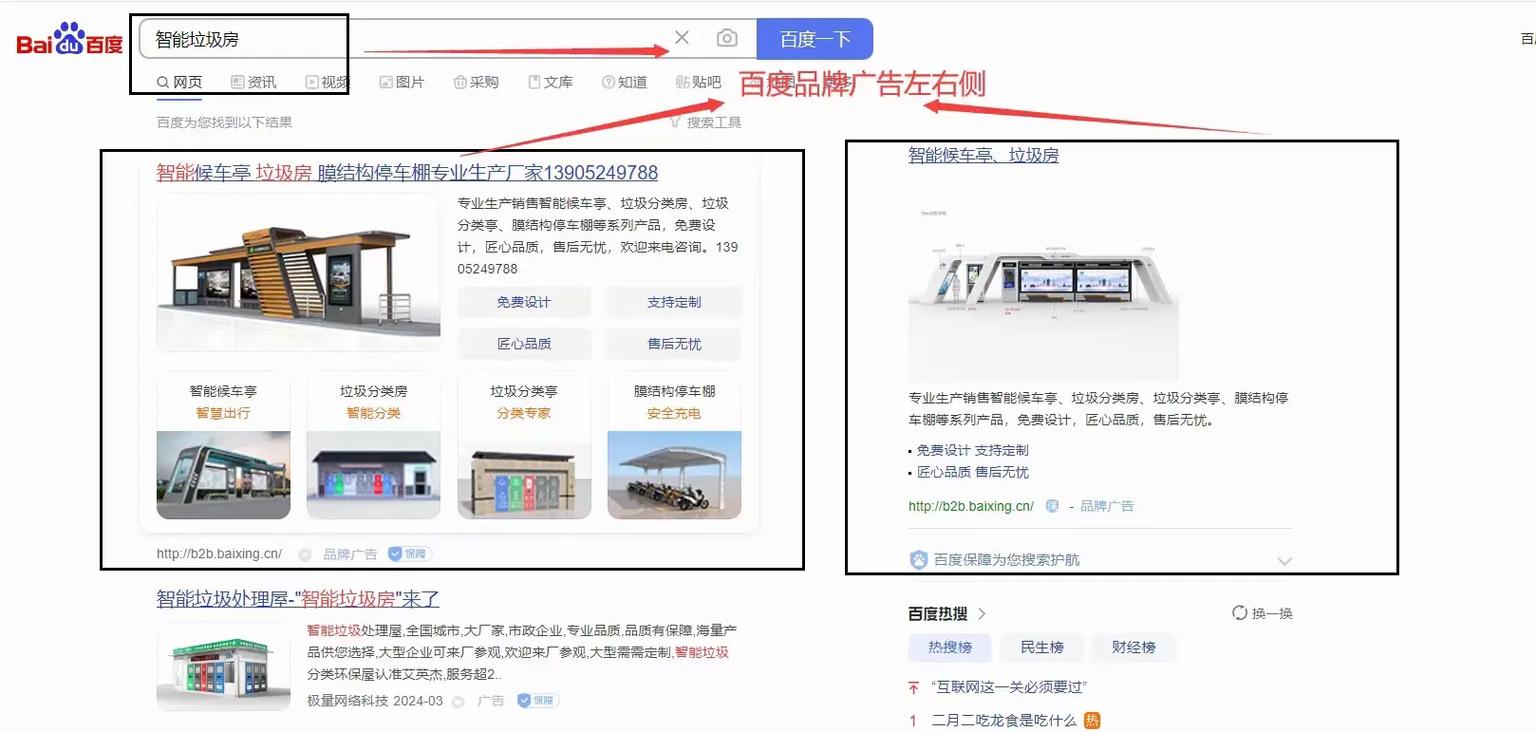Click the 匠心品质 button
Image resolution: width=1536 pixels, height=732 pixels.
point(524,344)
